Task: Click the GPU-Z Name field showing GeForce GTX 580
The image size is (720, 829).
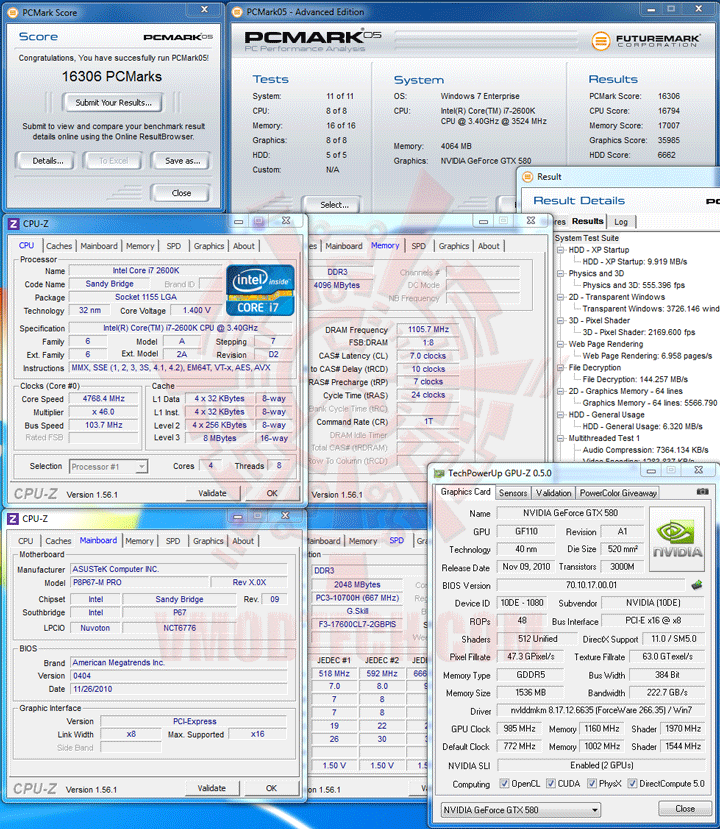Action: (570, 513)
